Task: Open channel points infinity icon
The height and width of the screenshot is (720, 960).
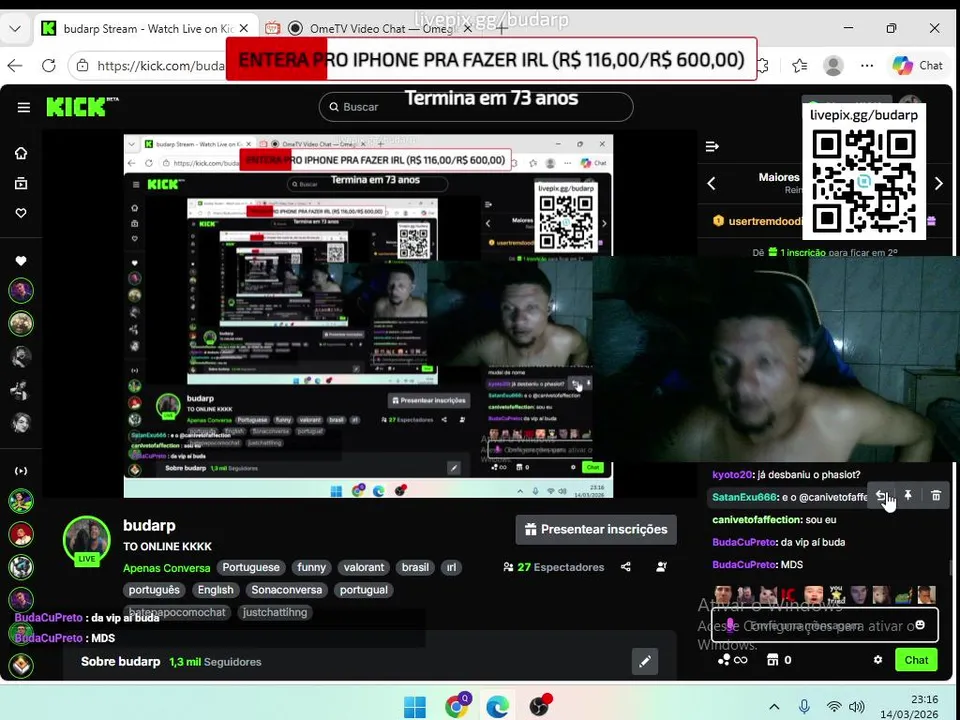Action: pos(733,660)
